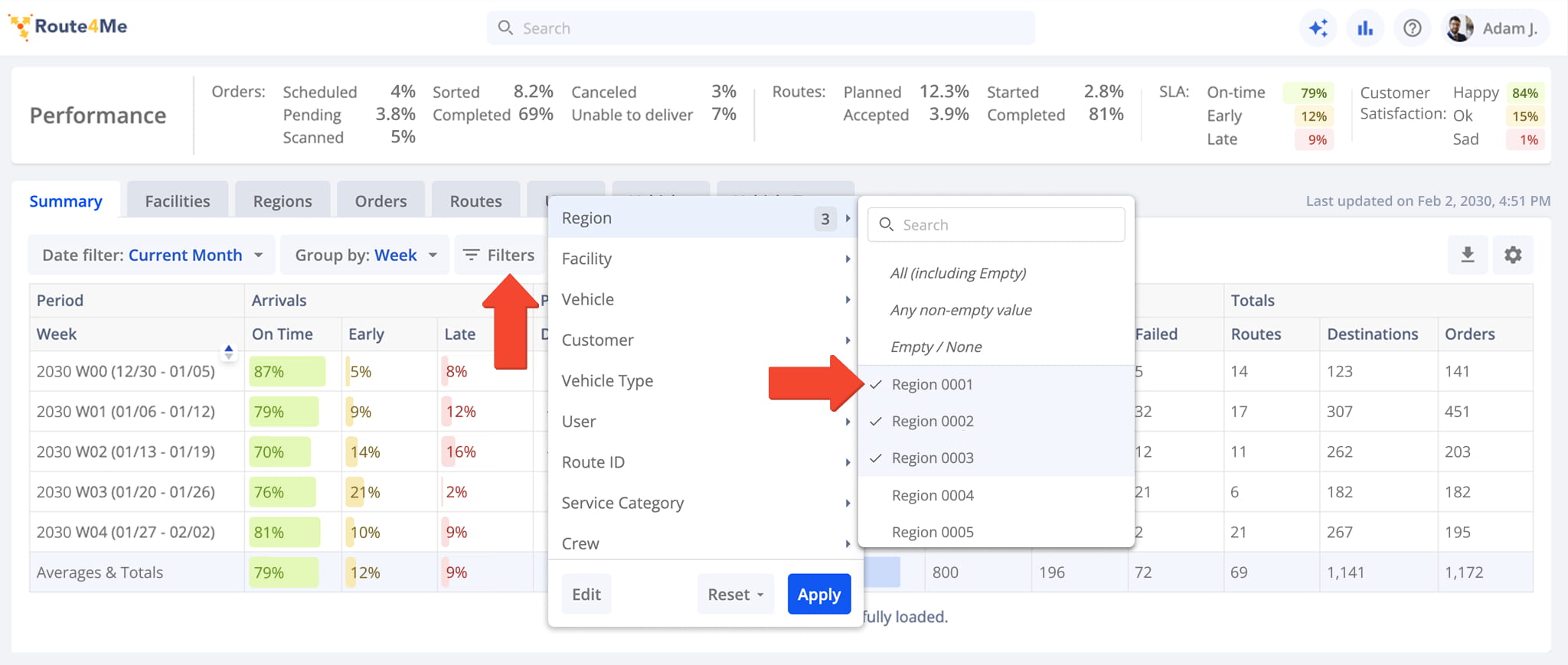The width and height of the screenshot is (1568, 665).
Task: Open table settings gear icon
Action: click(1513, 255)
